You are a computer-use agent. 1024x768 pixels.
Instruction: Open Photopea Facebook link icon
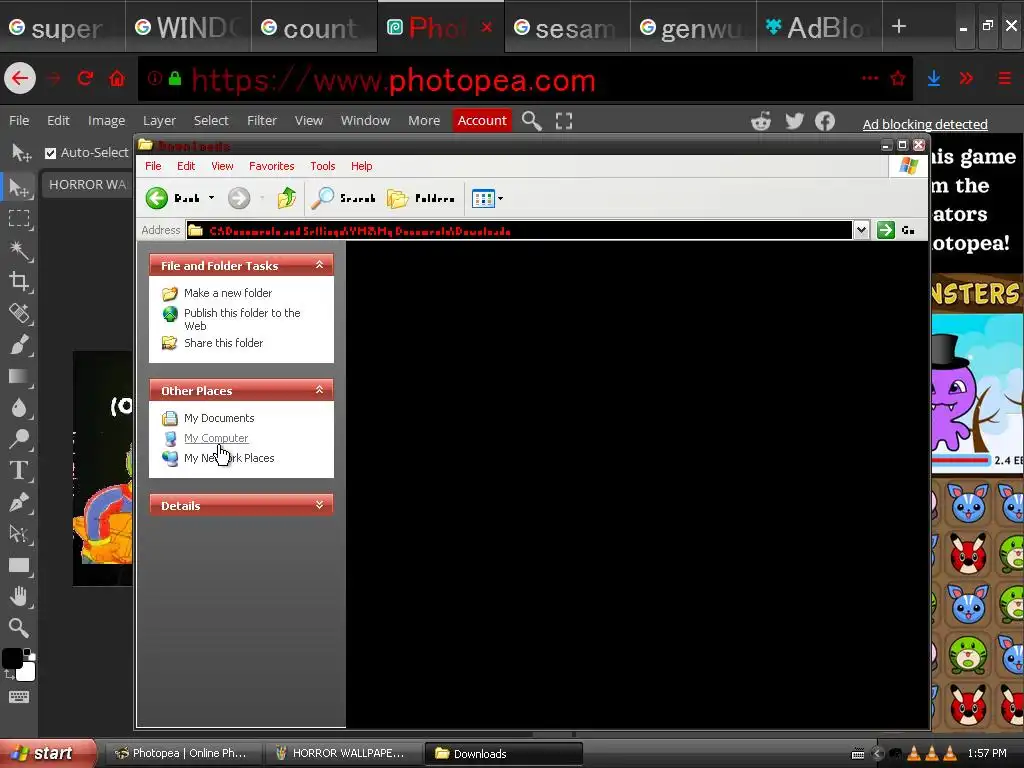click(x=825, y=121)
